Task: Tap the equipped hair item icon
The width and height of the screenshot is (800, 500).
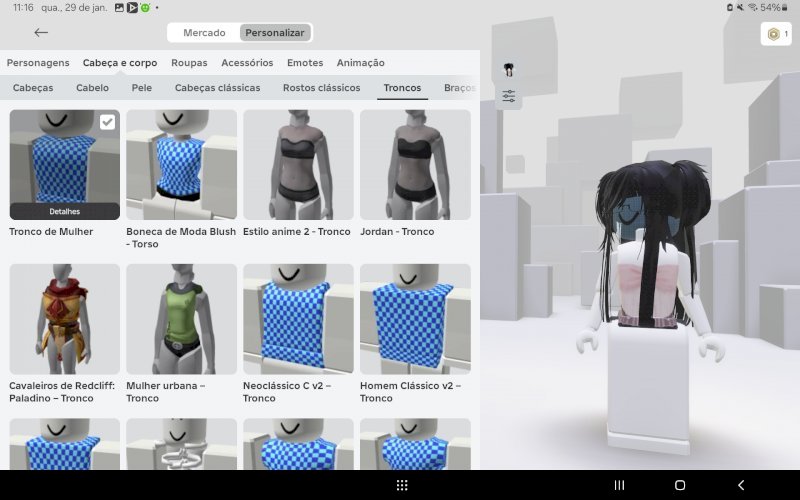Action: [x=509, y=69]
